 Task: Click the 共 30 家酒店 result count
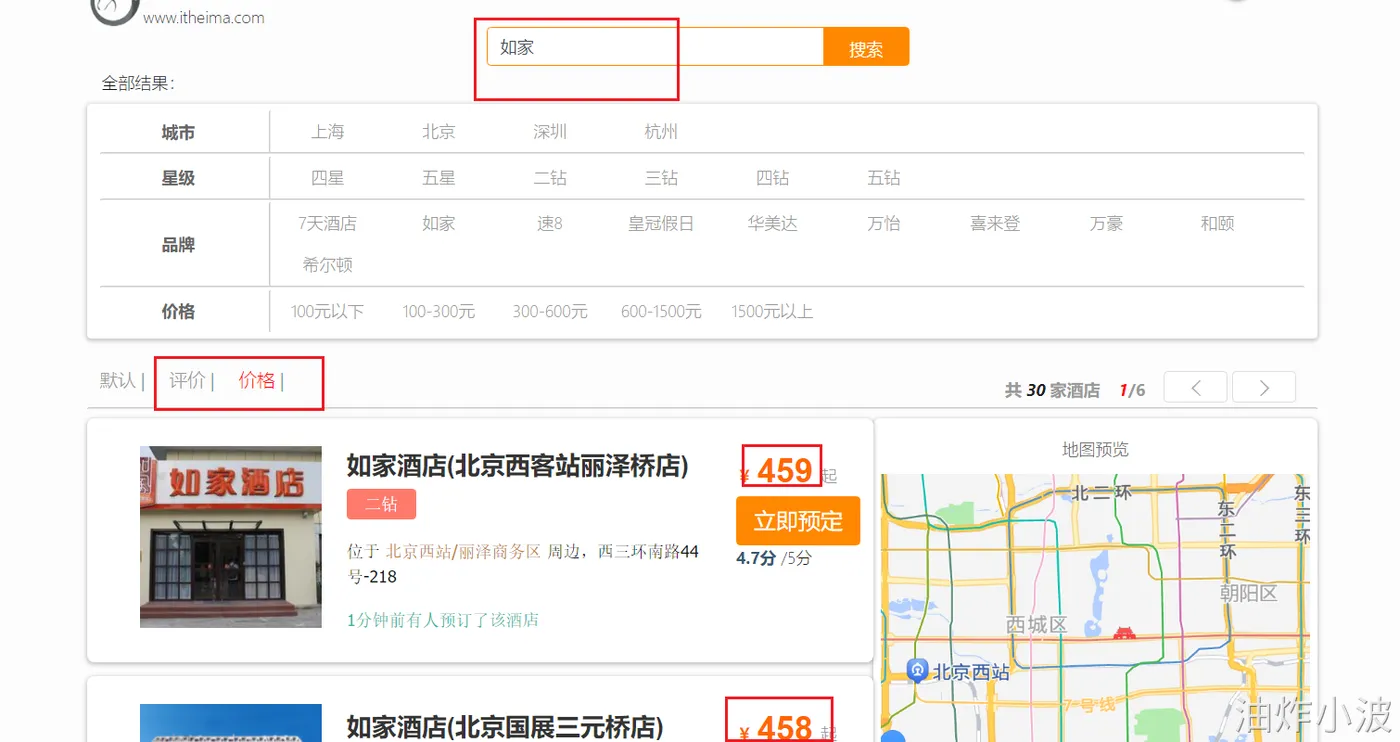(x=1052, y=390)
